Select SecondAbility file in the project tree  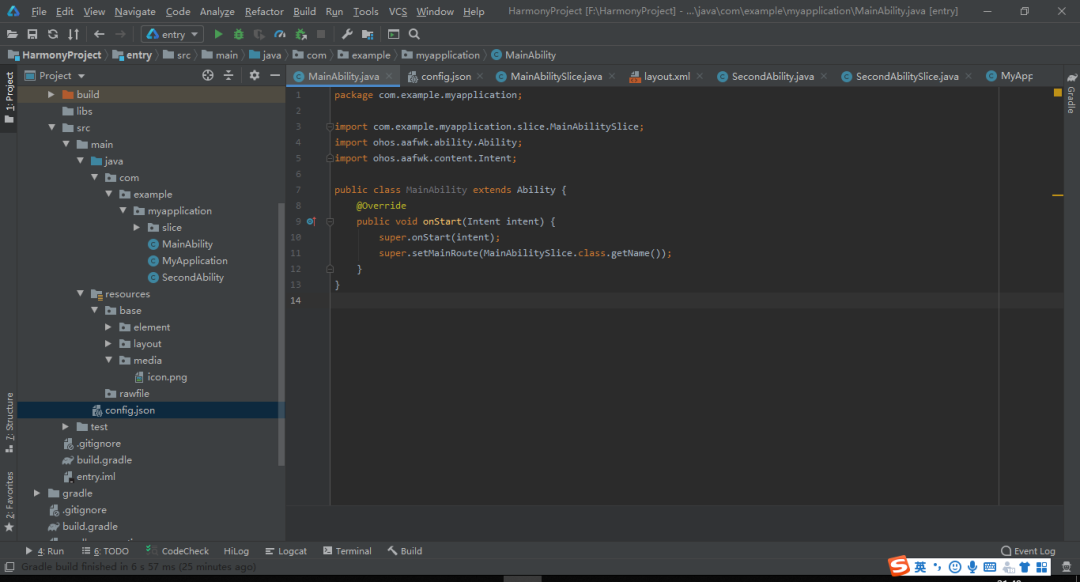click(192, 277)
